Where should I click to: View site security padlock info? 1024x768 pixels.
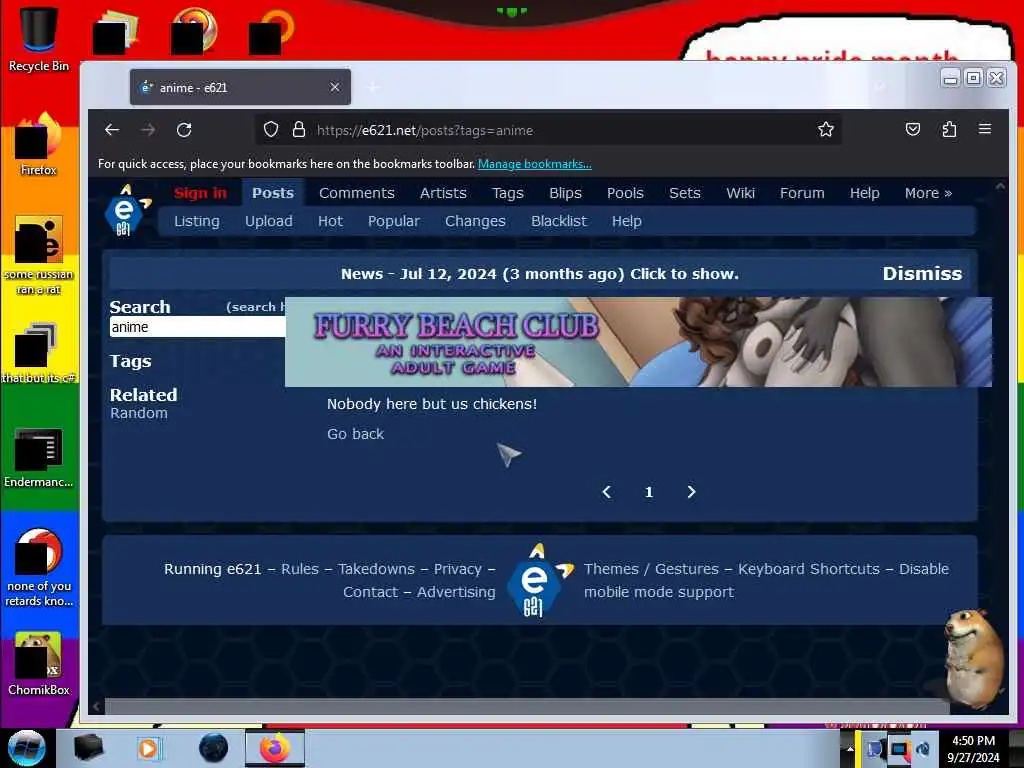coord(298,129)
